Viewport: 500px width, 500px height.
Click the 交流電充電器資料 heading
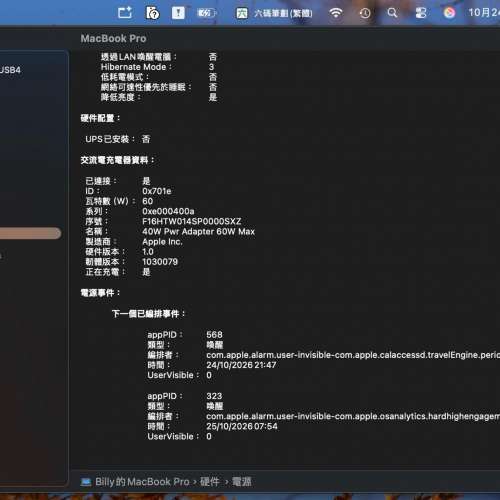point(117,160)
